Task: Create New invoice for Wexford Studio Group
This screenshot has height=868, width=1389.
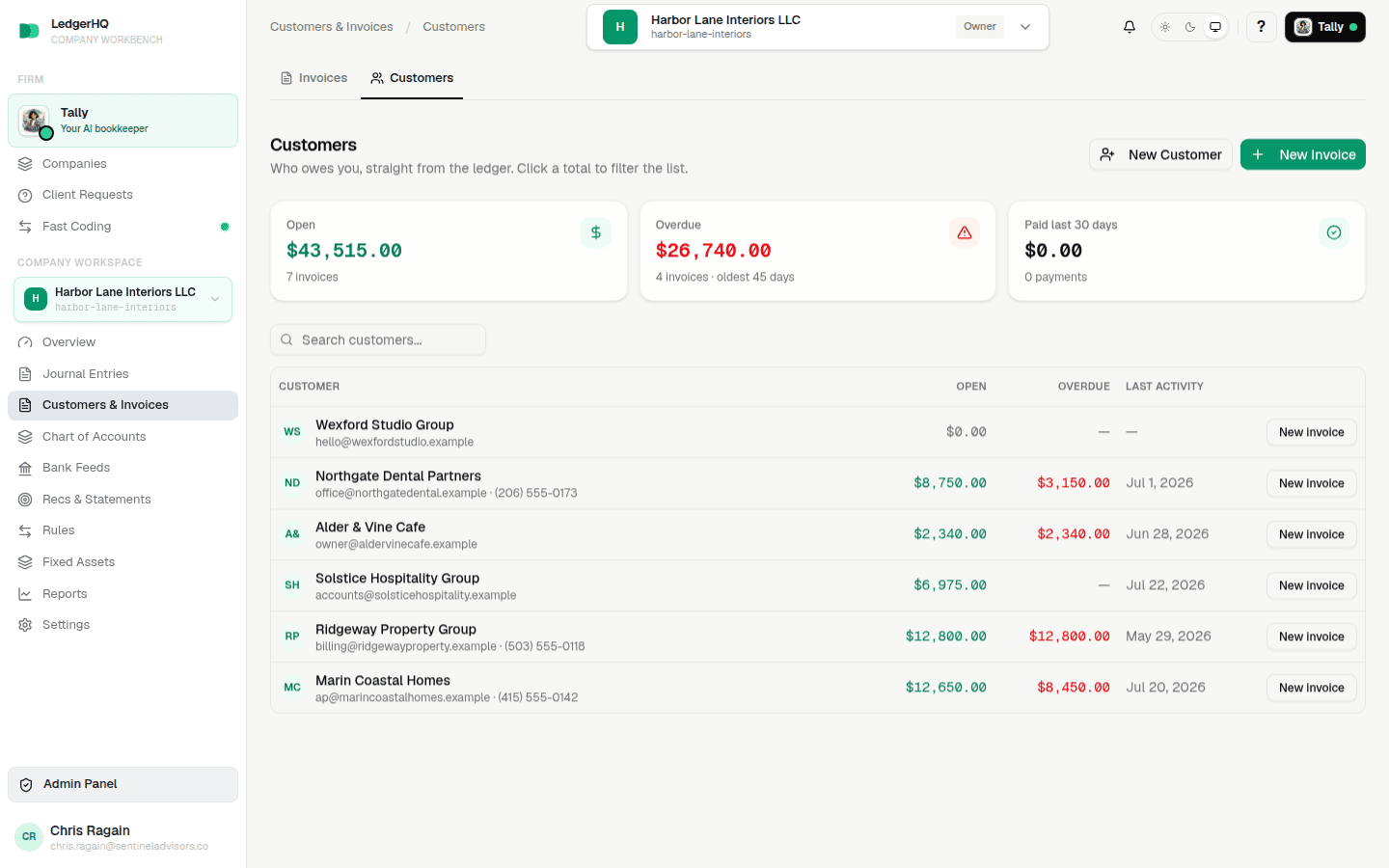Action: click(1311, 432)
